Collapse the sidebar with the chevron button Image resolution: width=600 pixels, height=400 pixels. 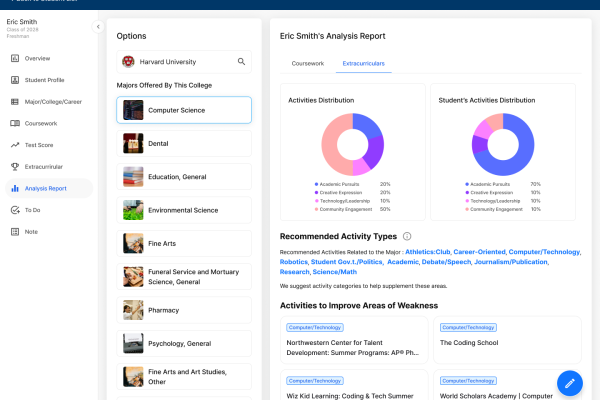pos(98,27)
